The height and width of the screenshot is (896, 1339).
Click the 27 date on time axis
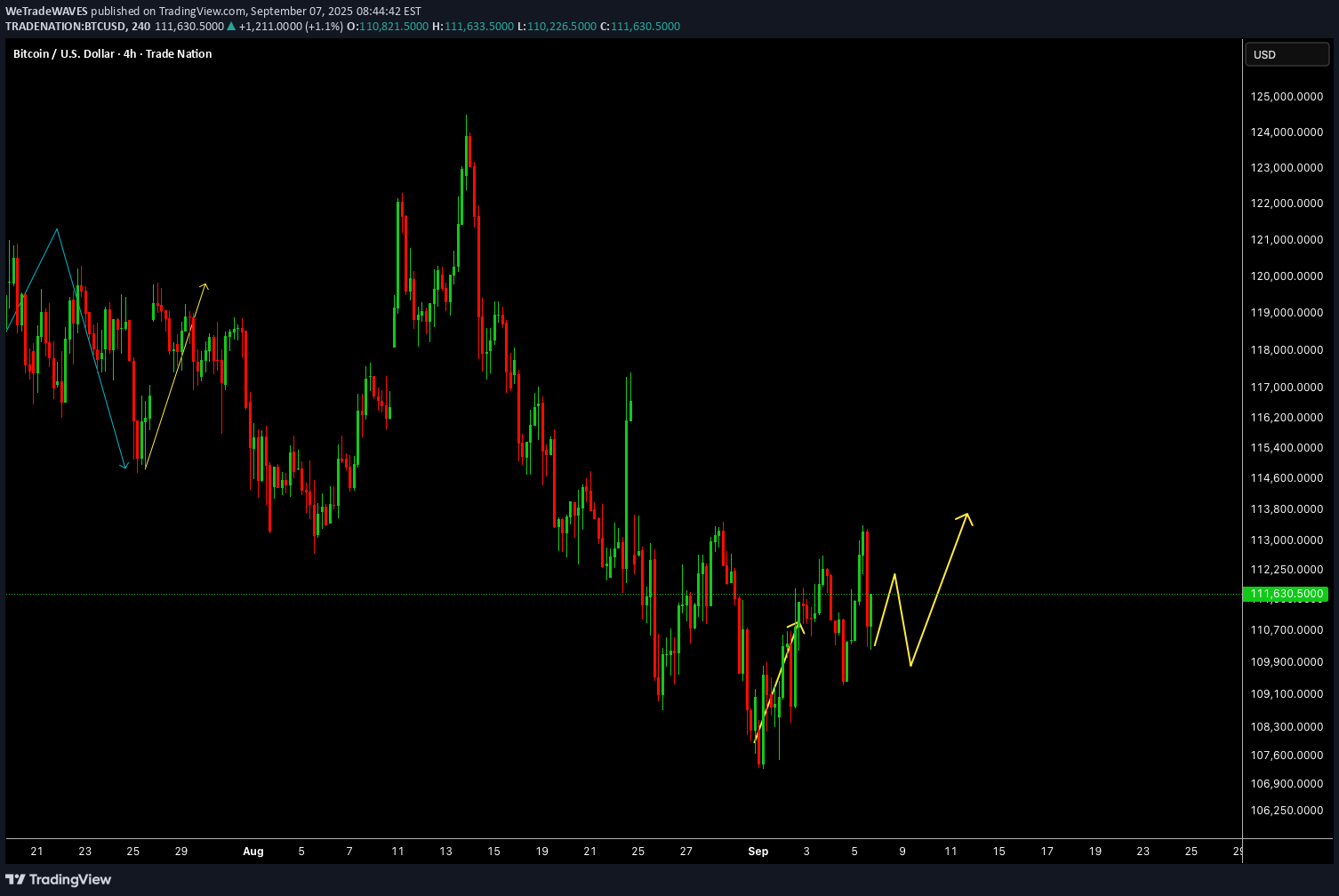[x=686, y=852]
